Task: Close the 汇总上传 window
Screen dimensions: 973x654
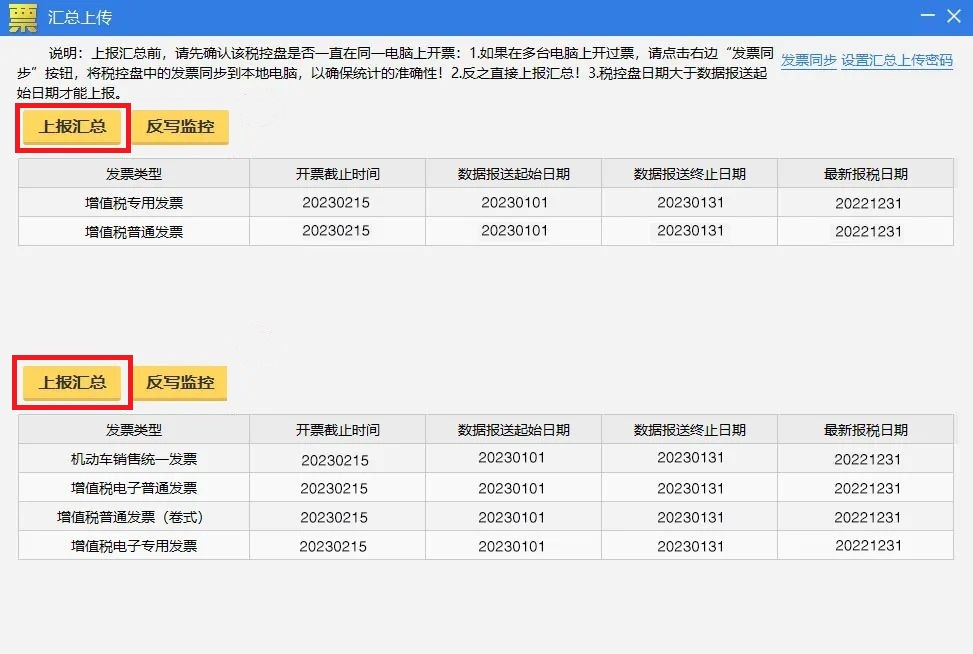Action: tap(954, 16)
